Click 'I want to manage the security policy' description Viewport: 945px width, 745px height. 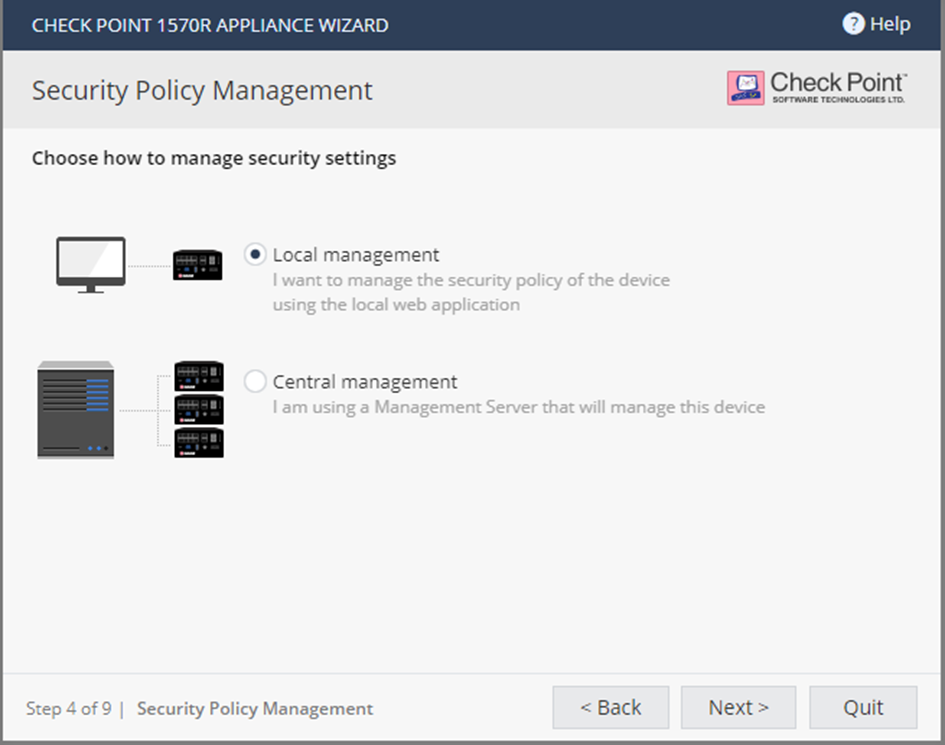pyautogui.click(x=471, y=280)
